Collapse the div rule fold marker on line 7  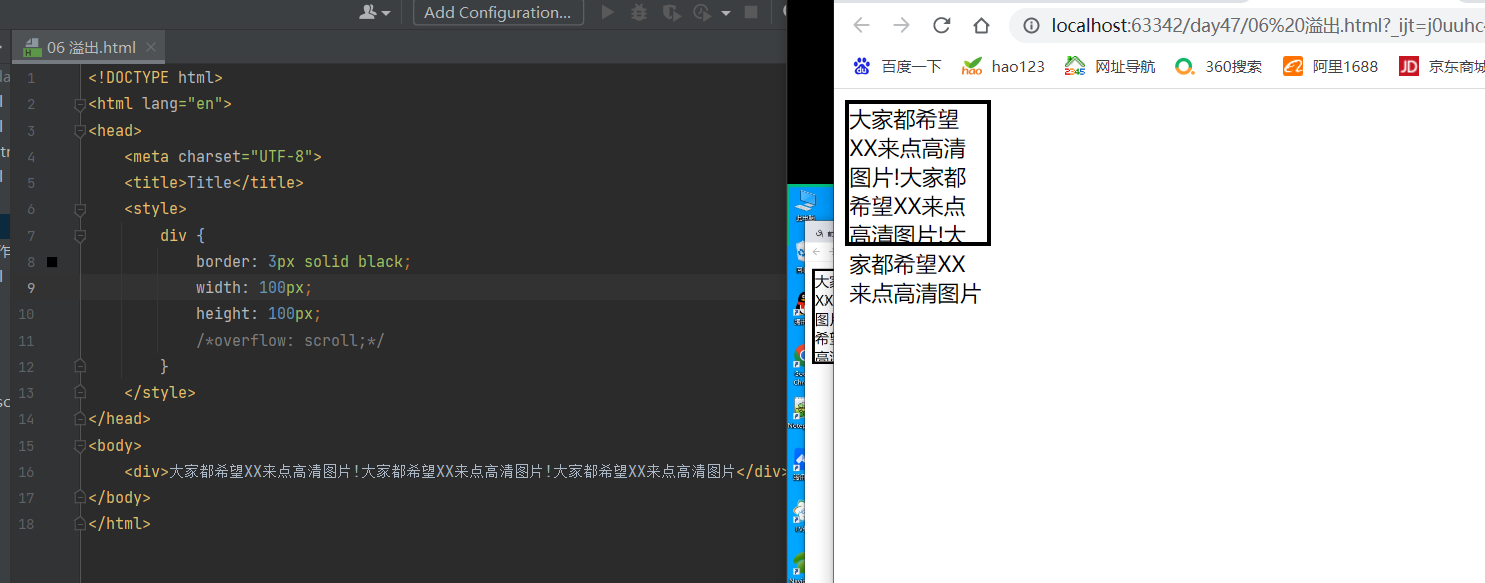(80, 235)
